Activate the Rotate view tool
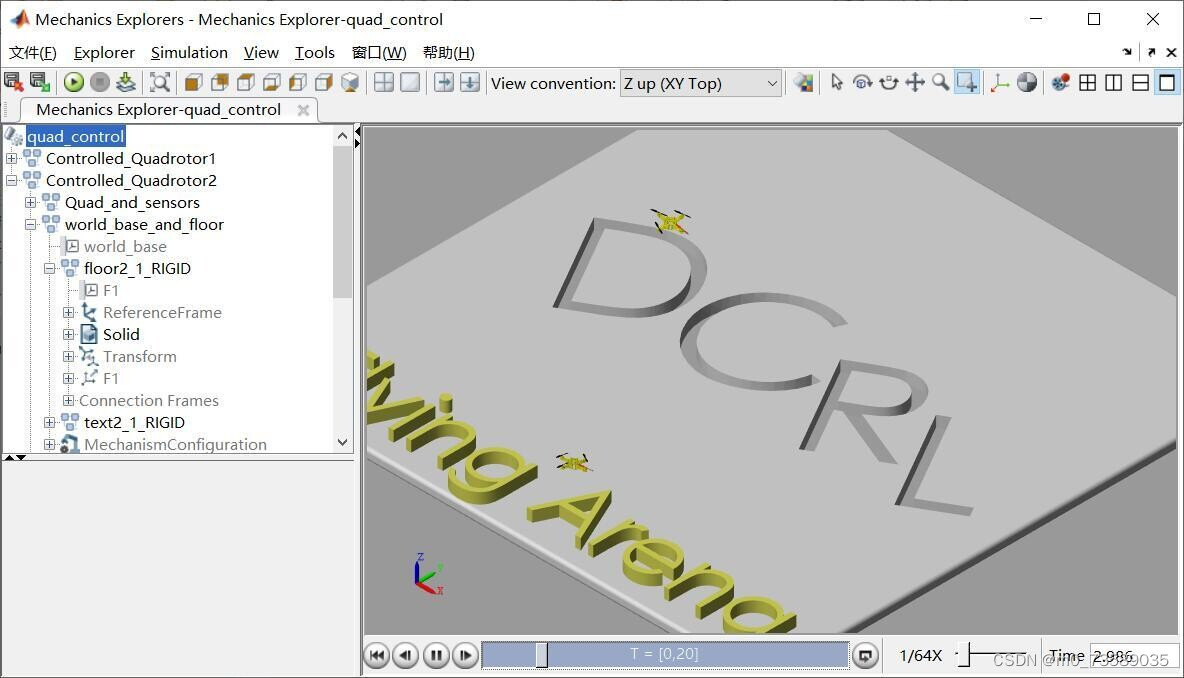The height and width of the screenshot is (678, 1184). [x=862, y=82]
